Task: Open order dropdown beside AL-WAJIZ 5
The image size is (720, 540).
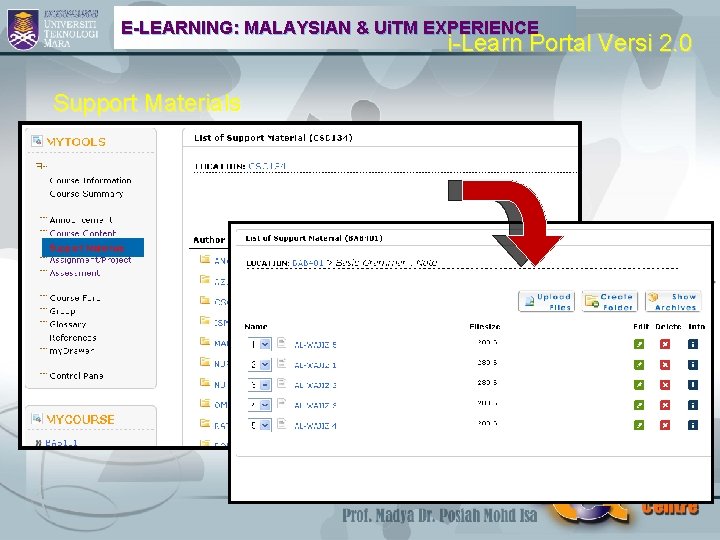Action: click(x=259, y=344)
